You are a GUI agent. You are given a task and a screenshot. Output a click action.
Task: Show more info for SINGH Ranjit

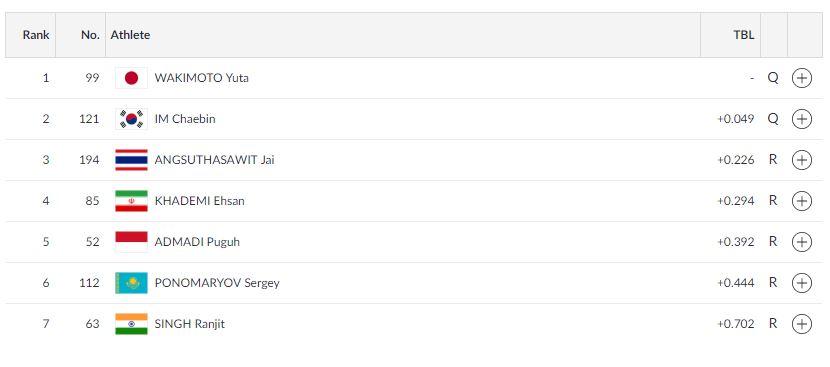[x=801, y=324]
